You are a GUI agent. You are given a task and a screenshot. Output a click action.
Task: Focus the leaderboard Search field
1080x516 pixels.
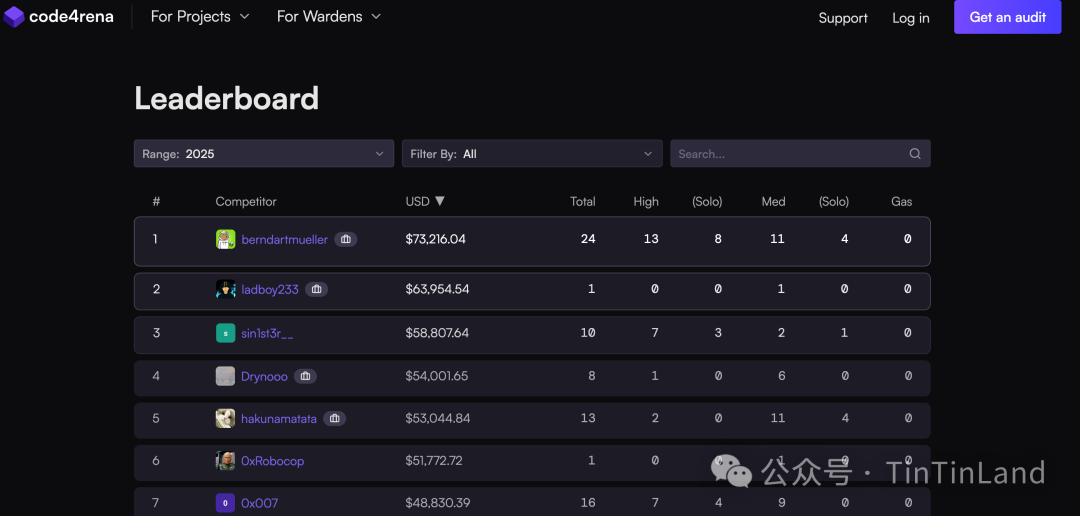pos(800,154)
